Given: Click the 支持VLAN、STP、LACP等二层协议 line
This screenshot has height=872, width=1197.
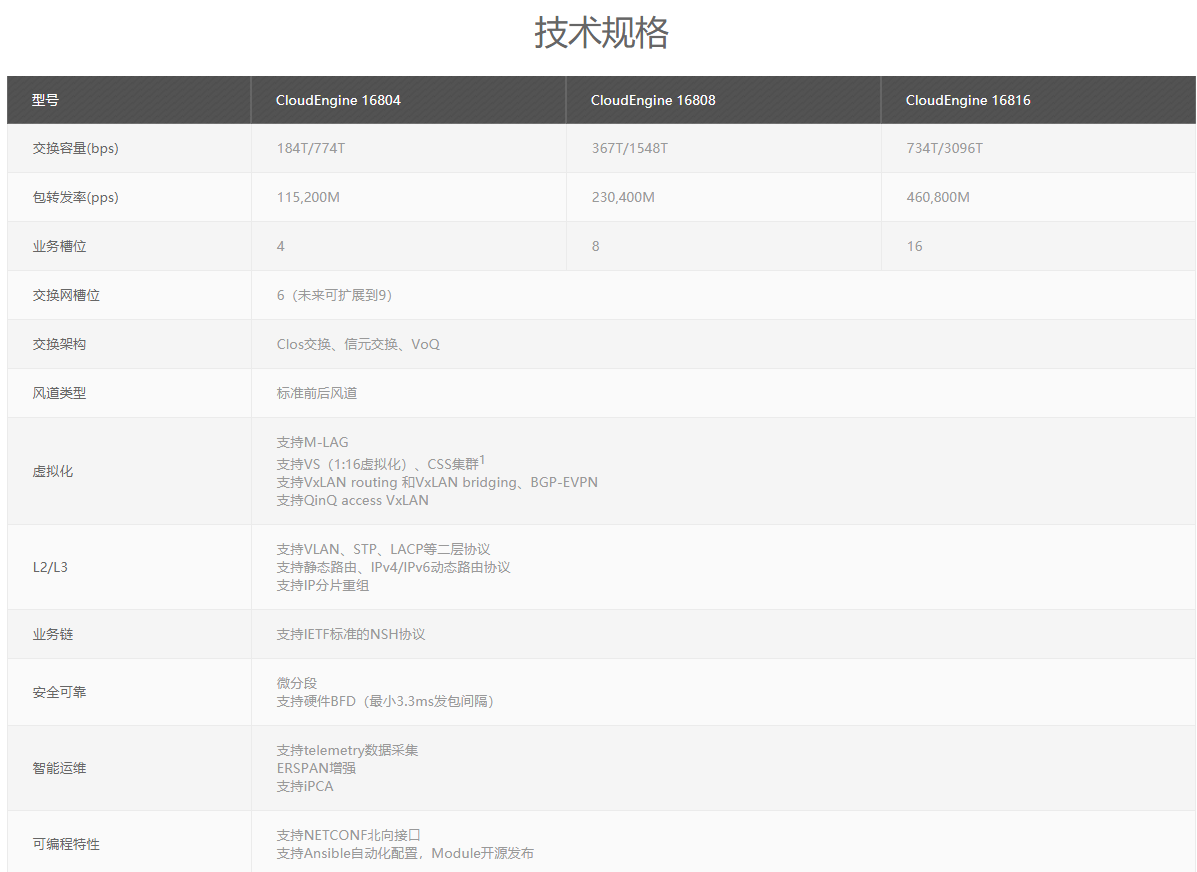Looking at the screenshot, I should click(383, 549).
